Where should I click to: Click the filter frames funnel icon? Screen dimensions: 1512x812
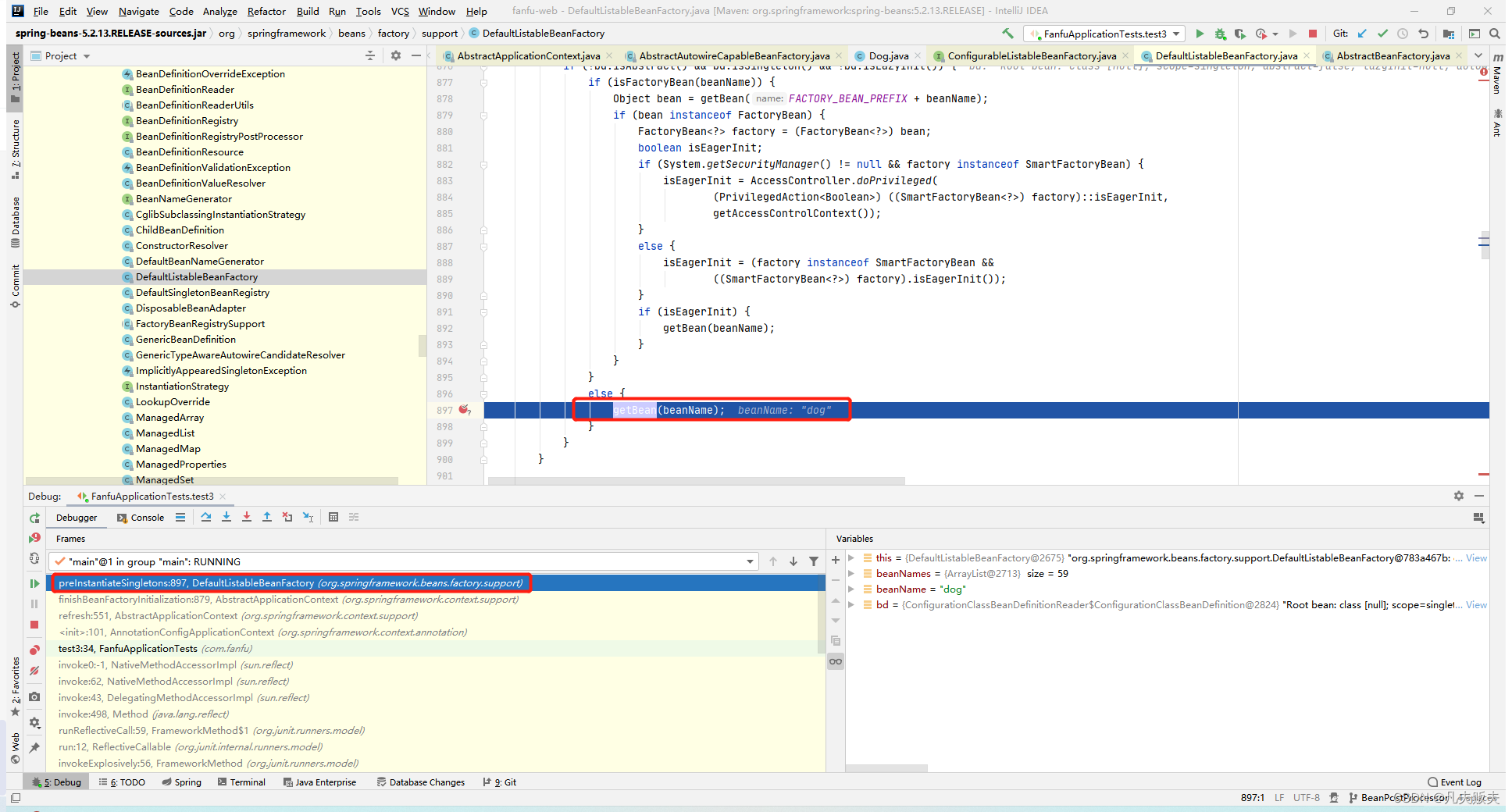pyautogui.click(x=814, y=561)
